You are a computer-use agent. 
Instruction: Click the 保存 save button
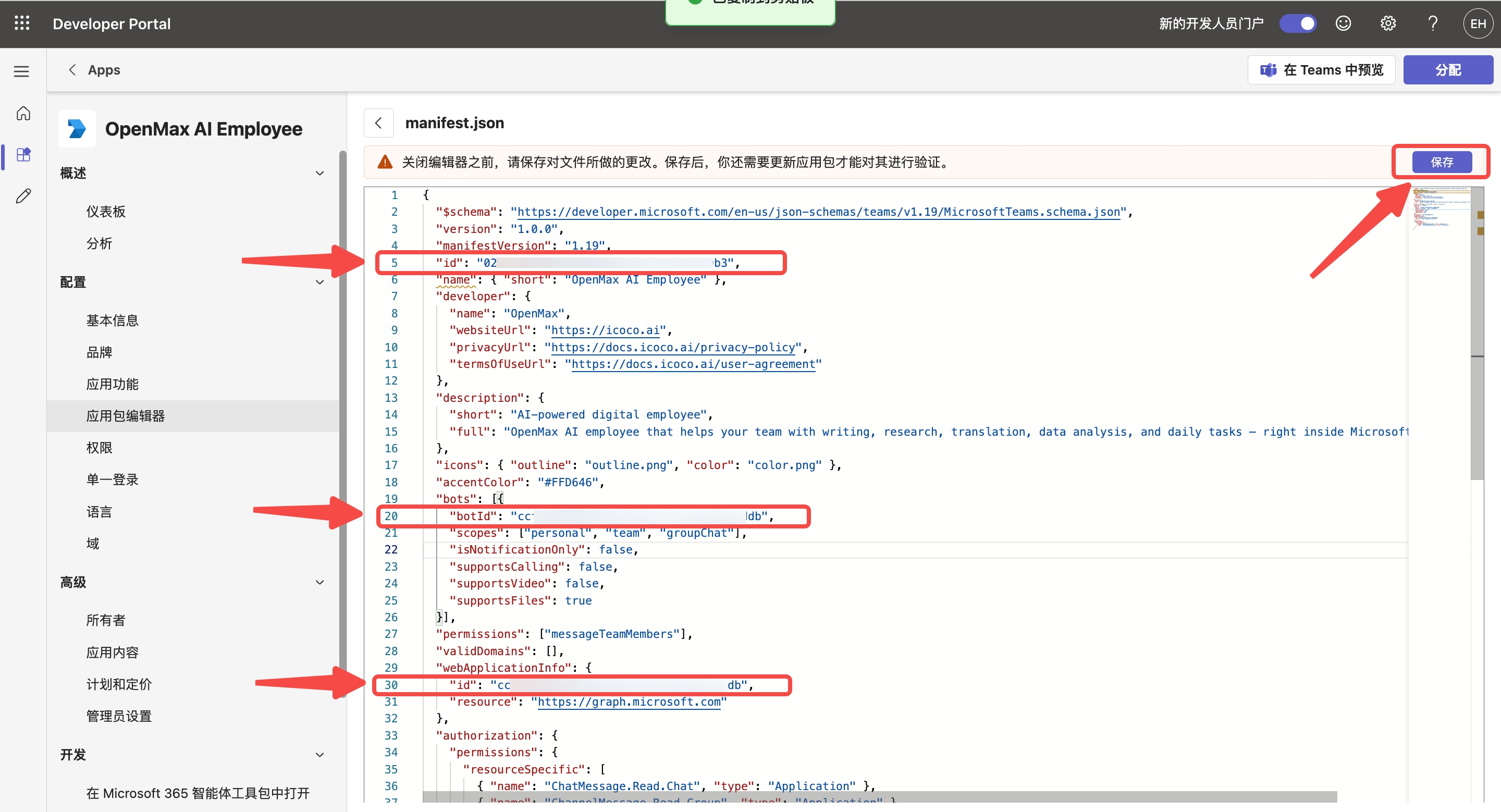(x=1442, y=162)
